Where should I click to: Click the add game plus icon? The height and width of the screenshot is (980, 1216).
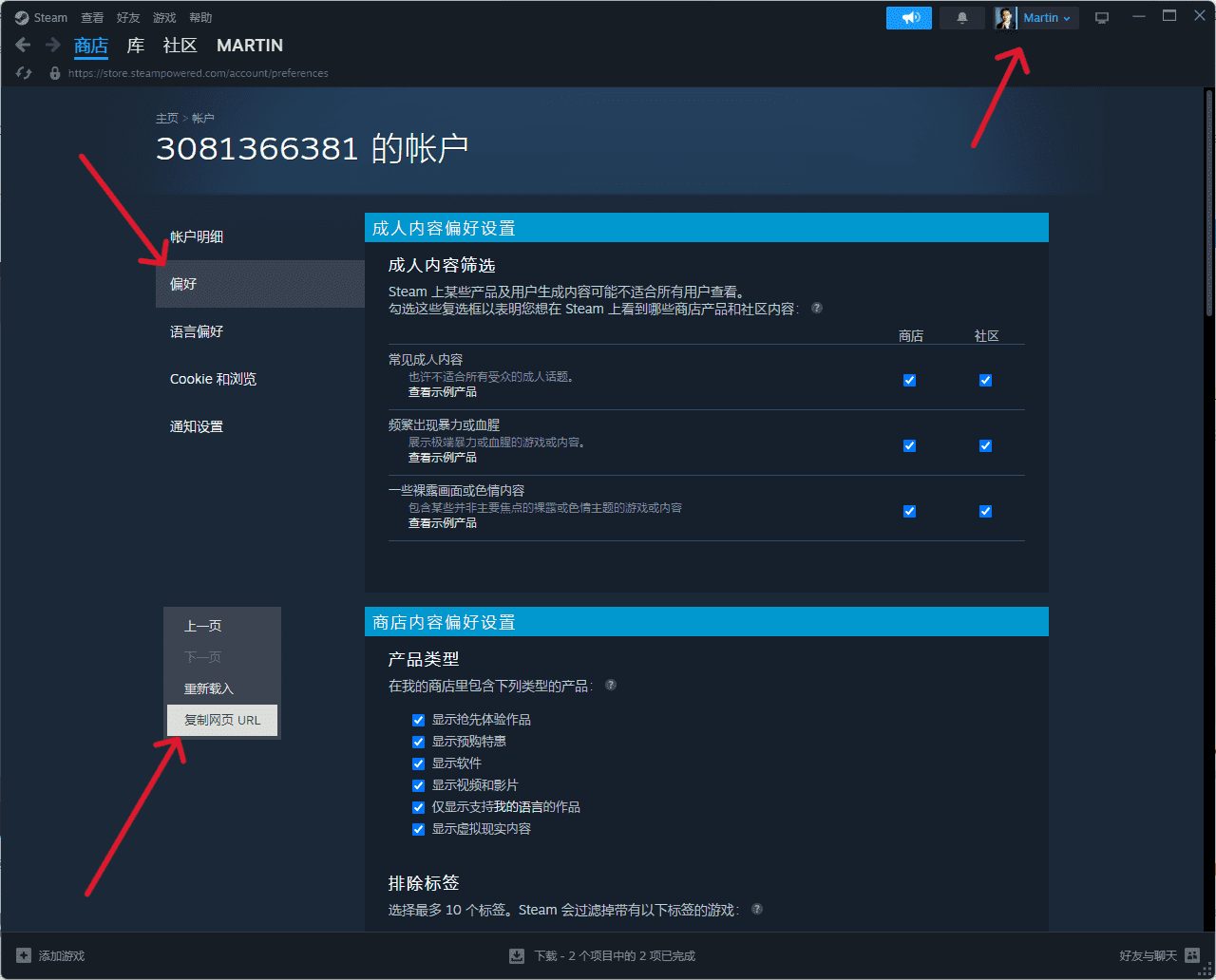(24, 955)
